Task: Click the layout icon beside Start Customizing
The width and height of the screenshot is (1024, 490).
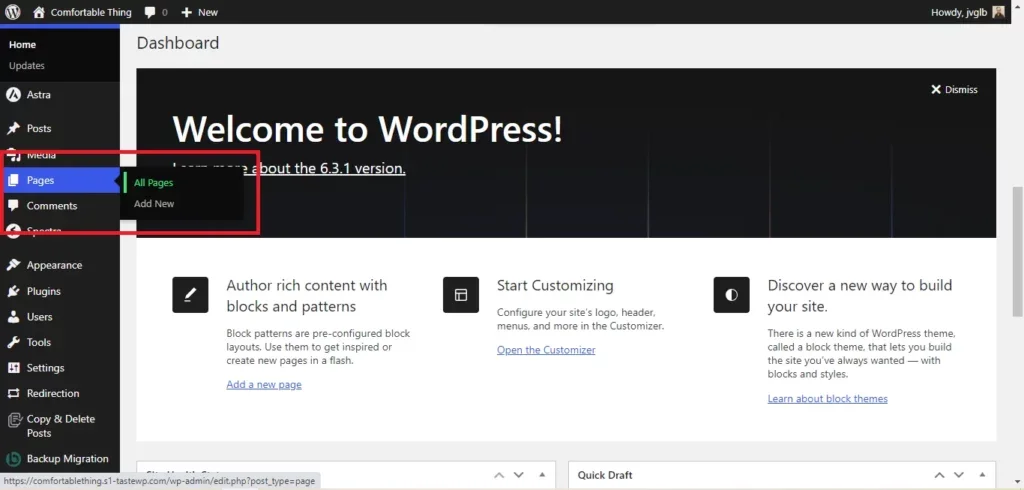Action: coord(461,295)
